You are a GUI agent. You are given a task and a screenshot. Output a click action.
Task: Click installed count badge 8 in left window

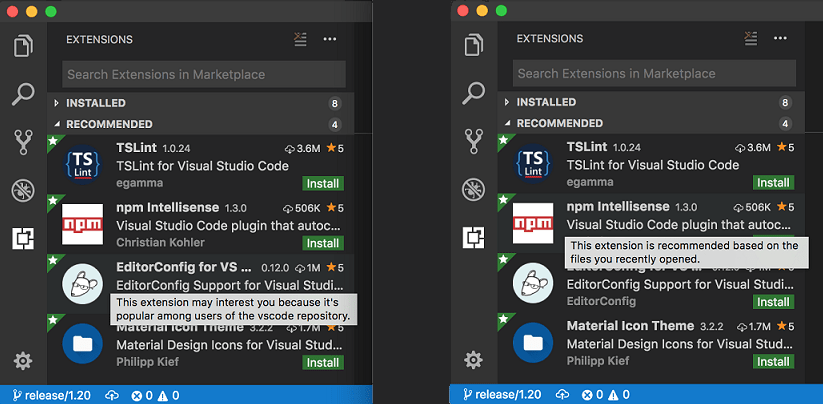coord(334,103)
